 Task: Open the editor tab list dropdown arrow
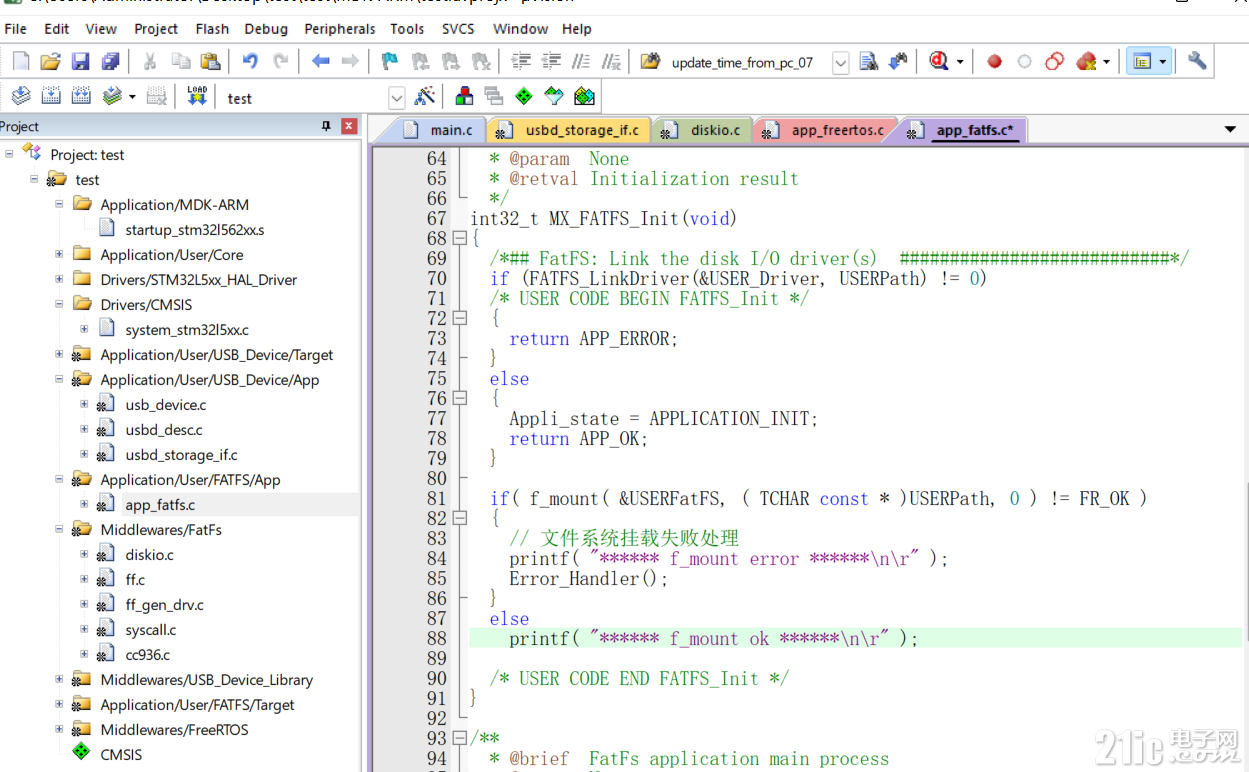coord(1230,130)
